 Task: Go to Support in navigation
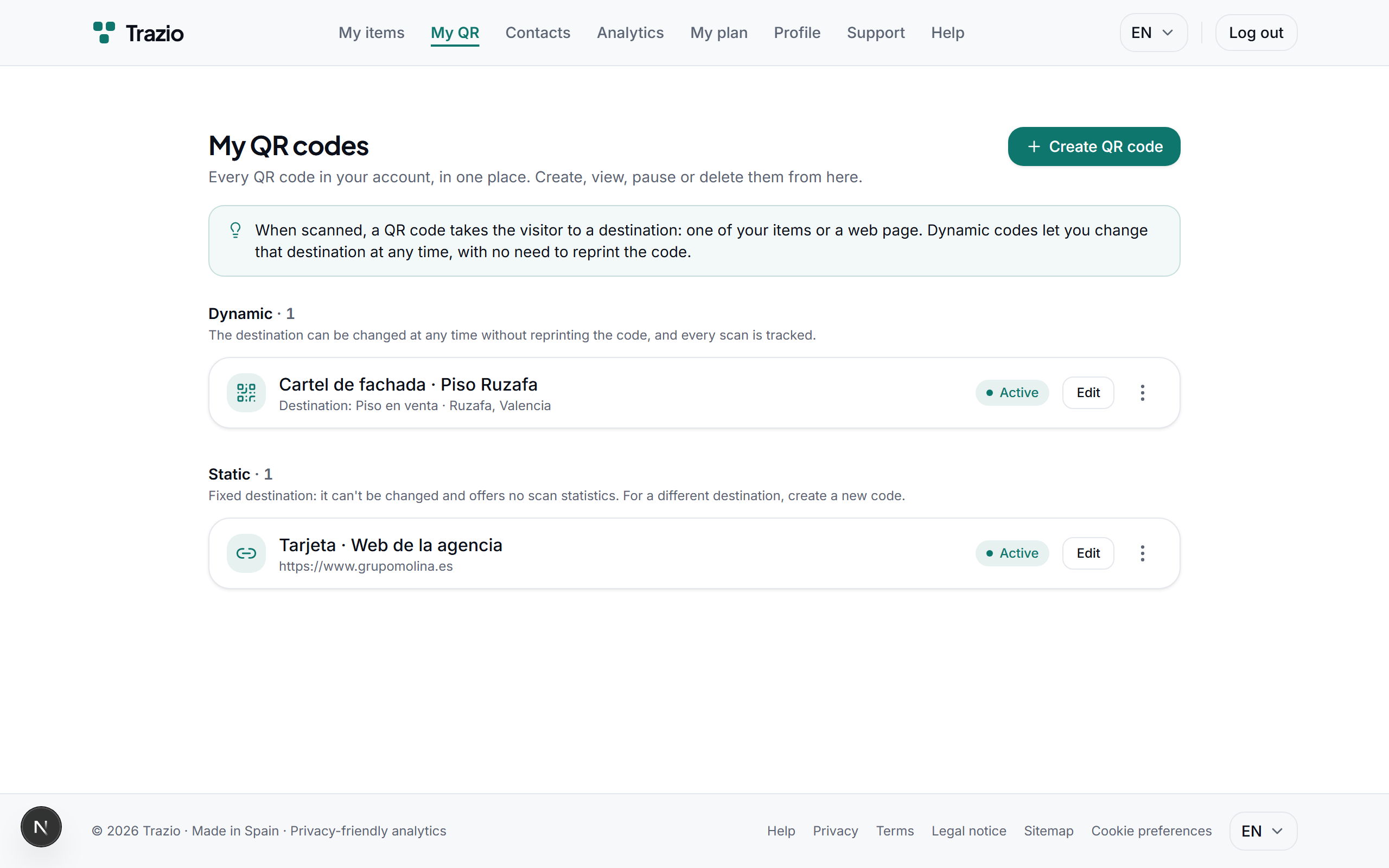click(875, 33)
